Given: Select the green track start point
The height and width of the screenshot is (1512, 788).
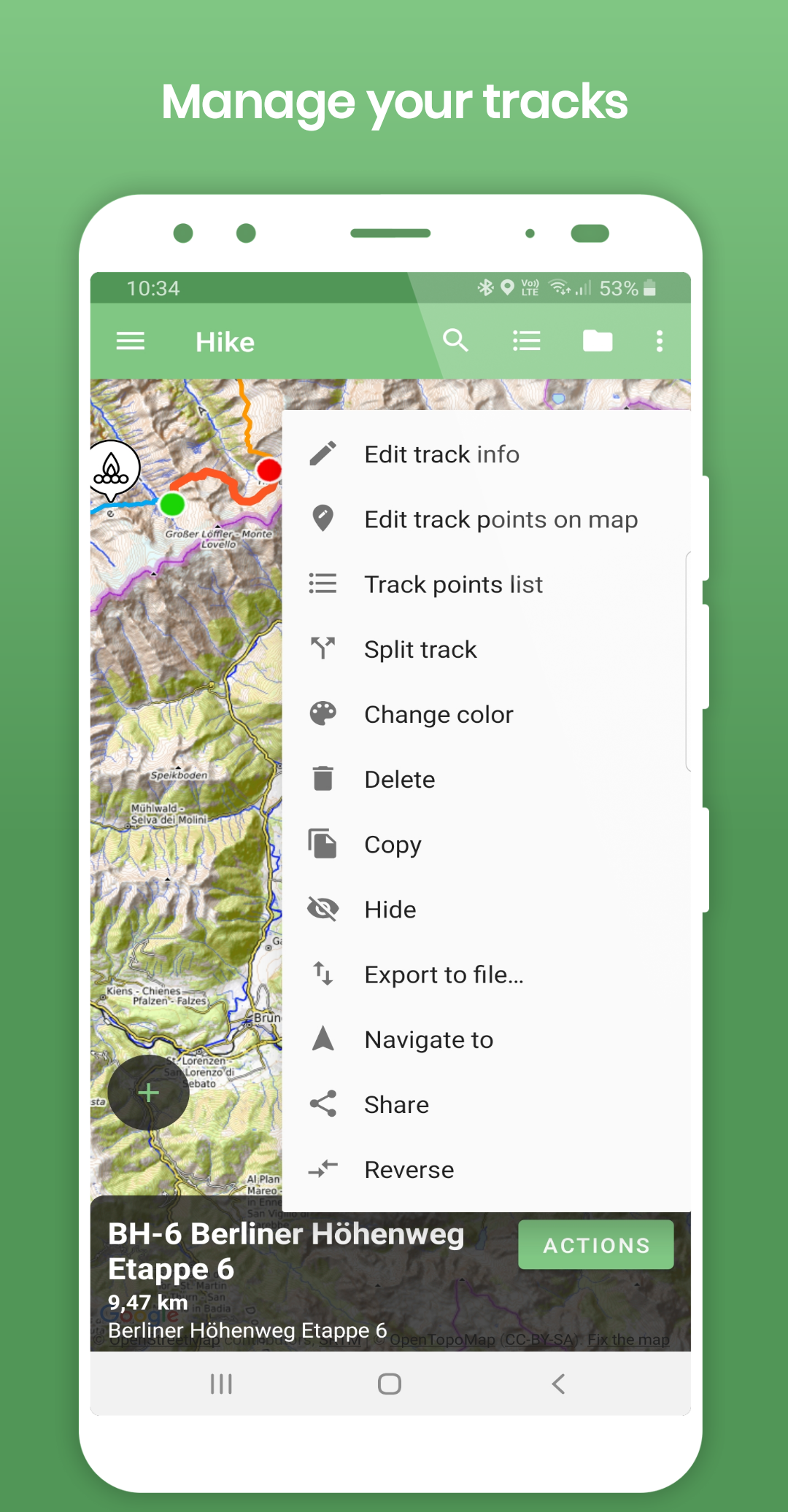Looking at the screenshot, I should point(172,504).
